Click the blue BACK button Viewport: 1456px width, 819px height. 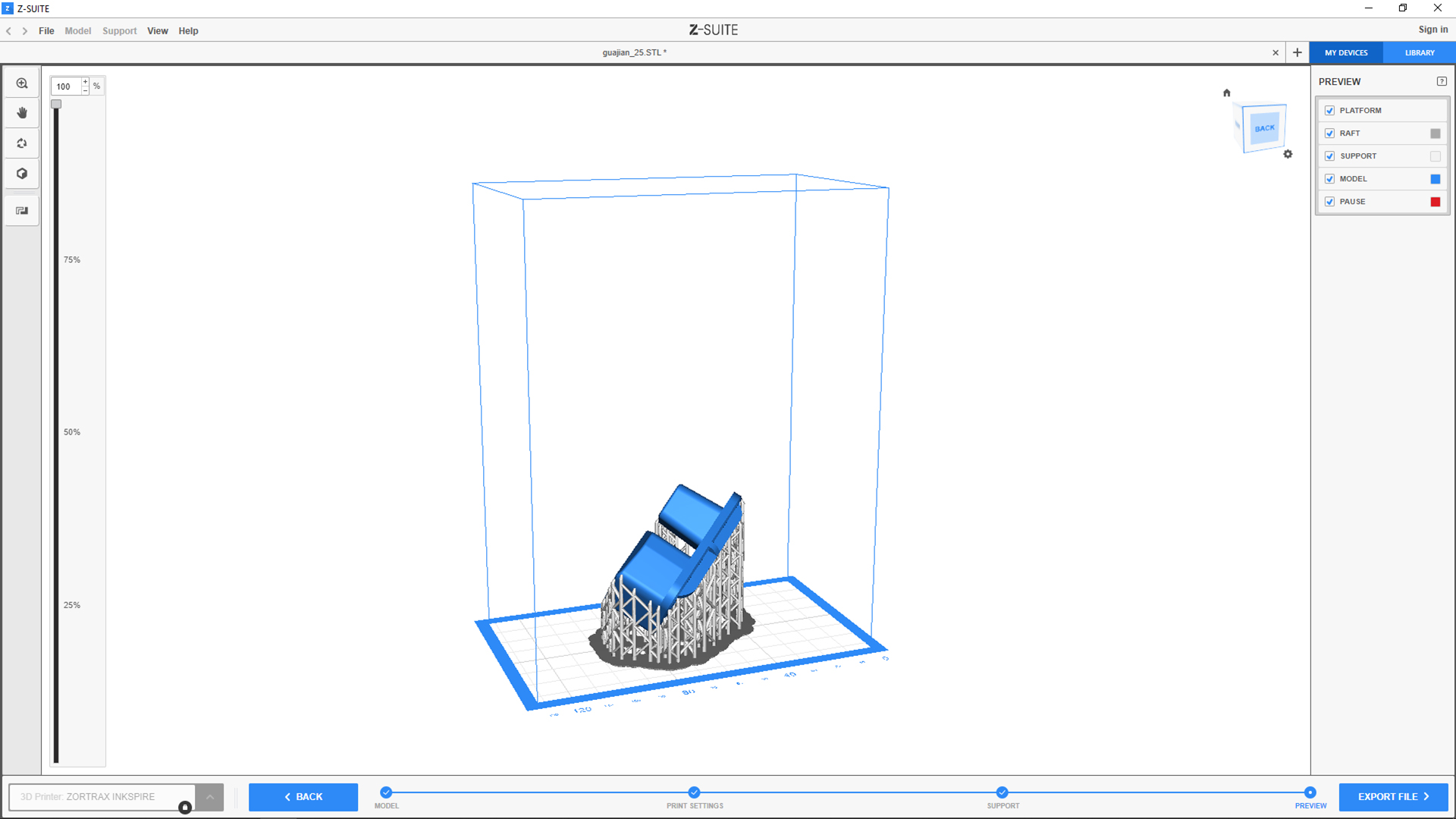tap(303, 797)
